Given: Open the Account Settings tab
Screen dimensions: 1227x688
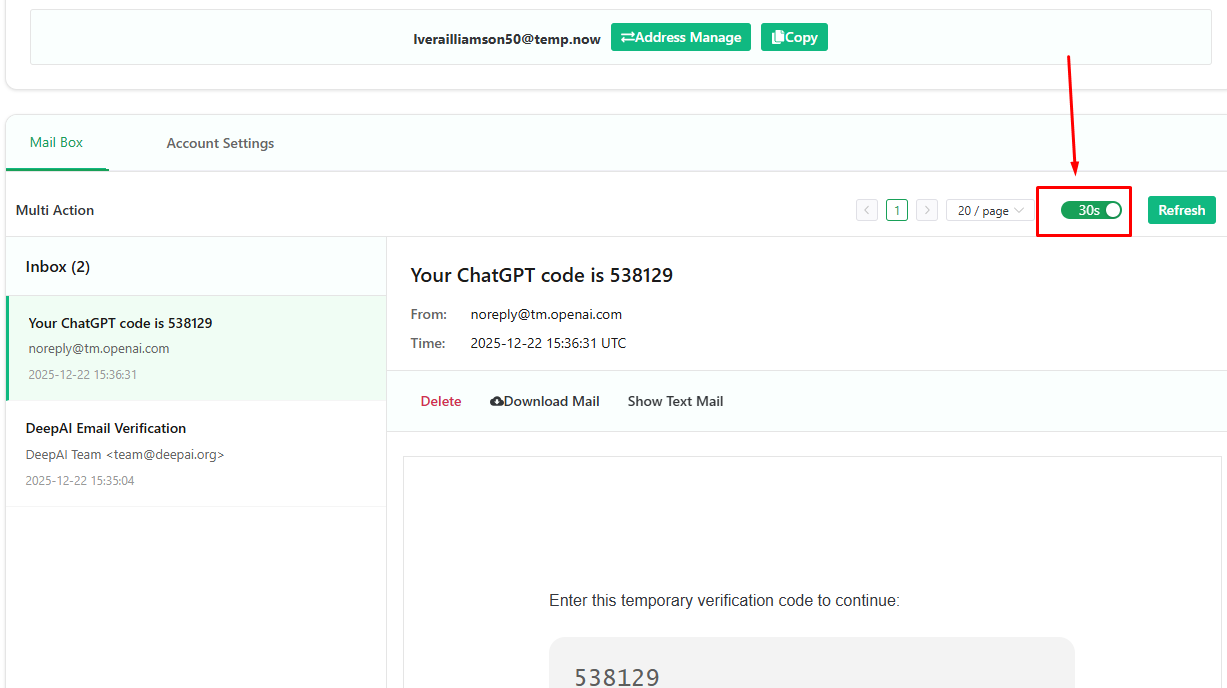Looking at the screenshot, I should [220, 143].
